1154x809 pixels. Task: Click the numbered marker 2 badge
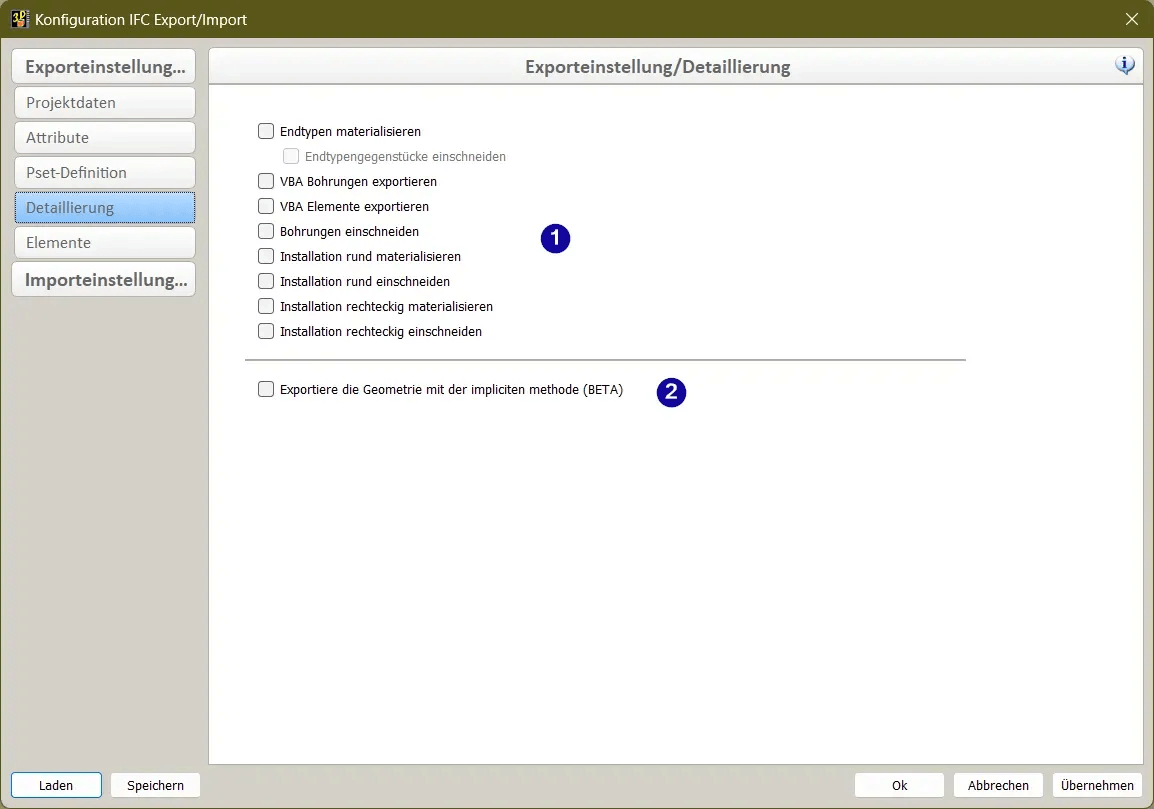pyautogui.click(x=671, y=392)
